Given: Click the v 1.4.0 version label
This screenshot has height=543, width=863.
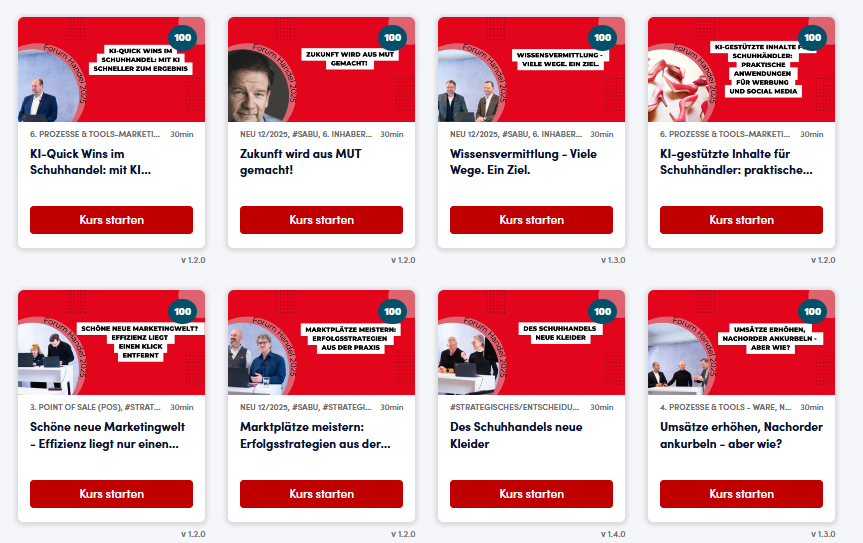Looking at the screenshot, I should (613, 534).
